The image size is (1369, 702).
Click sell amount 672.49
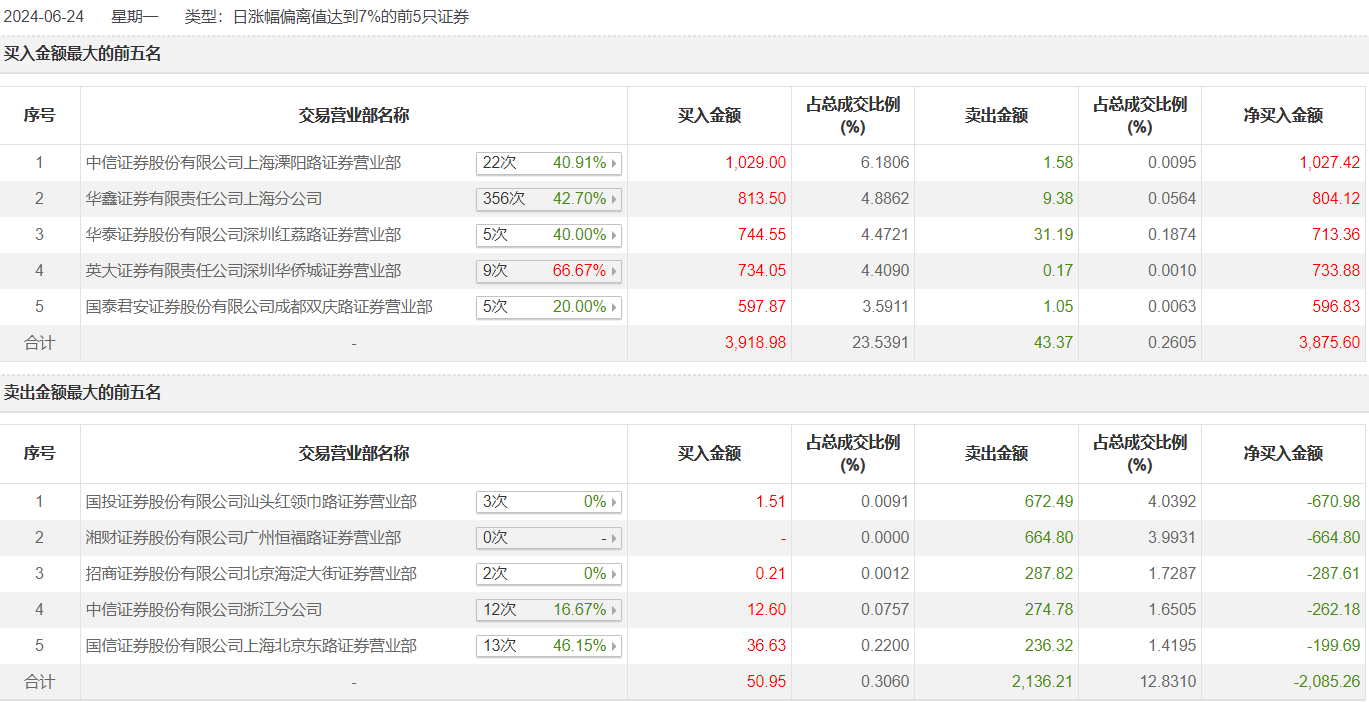(1049, 502)
